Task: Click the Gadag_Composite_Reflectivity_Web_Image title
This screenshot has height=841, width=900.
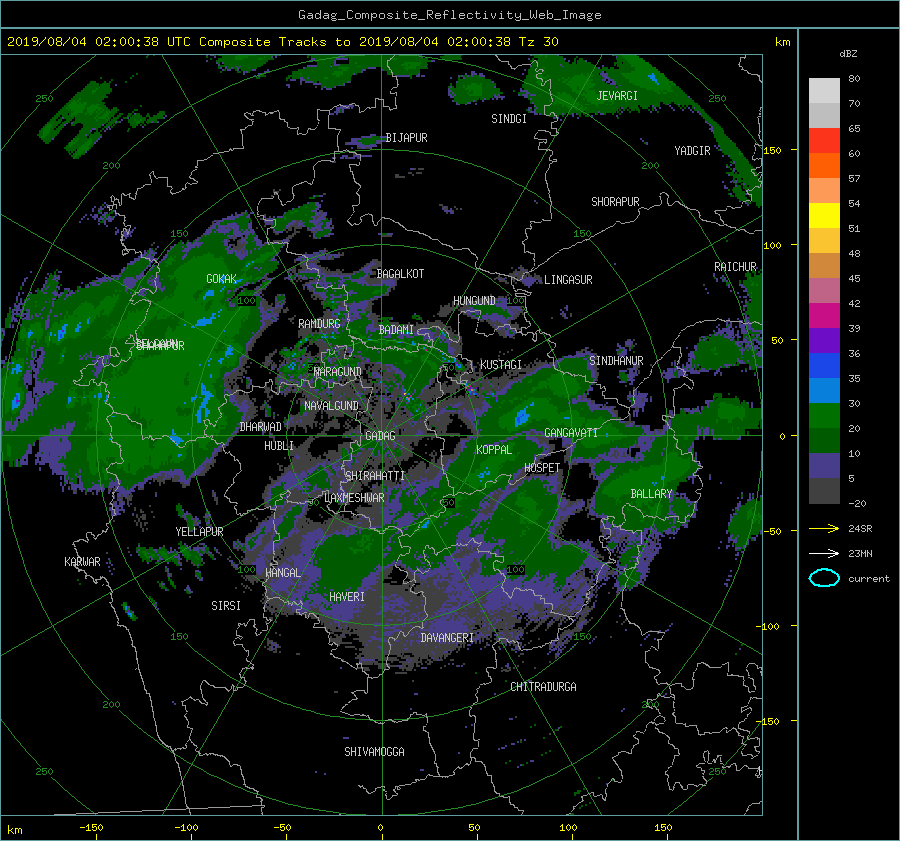Action: pos(449,15)
